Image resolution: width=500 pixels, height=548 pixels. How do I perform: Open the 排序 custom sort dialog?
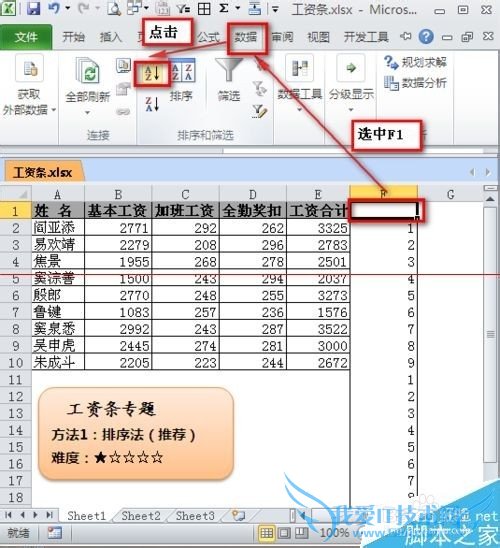pyautogui.click(x=182, y=80)
